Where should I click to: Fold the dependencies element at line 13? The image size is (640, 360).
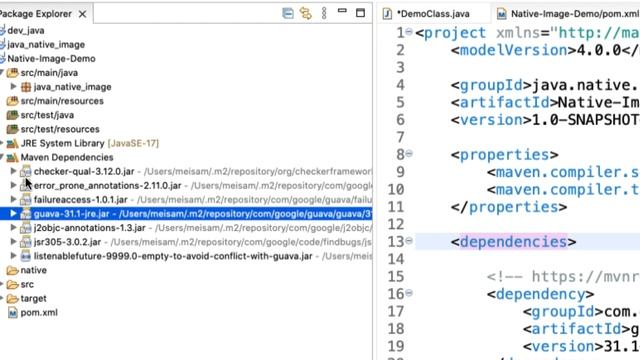click(x=409, y=241)
